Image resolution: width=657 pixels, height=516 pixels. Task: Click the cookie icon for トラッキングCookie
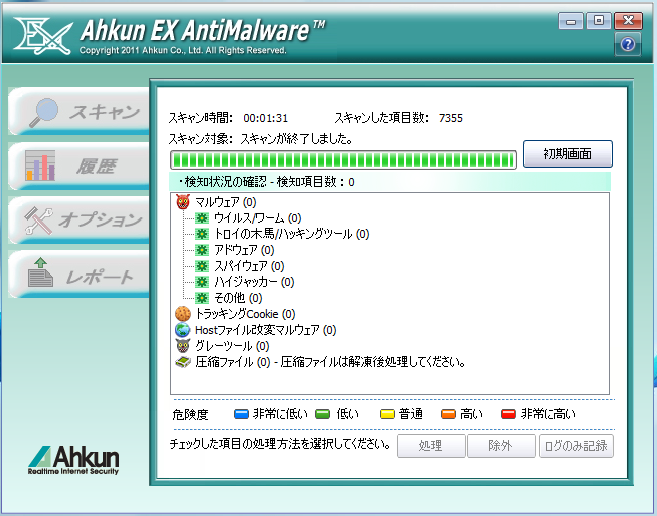pyautogui.click(x=183, y=314)
